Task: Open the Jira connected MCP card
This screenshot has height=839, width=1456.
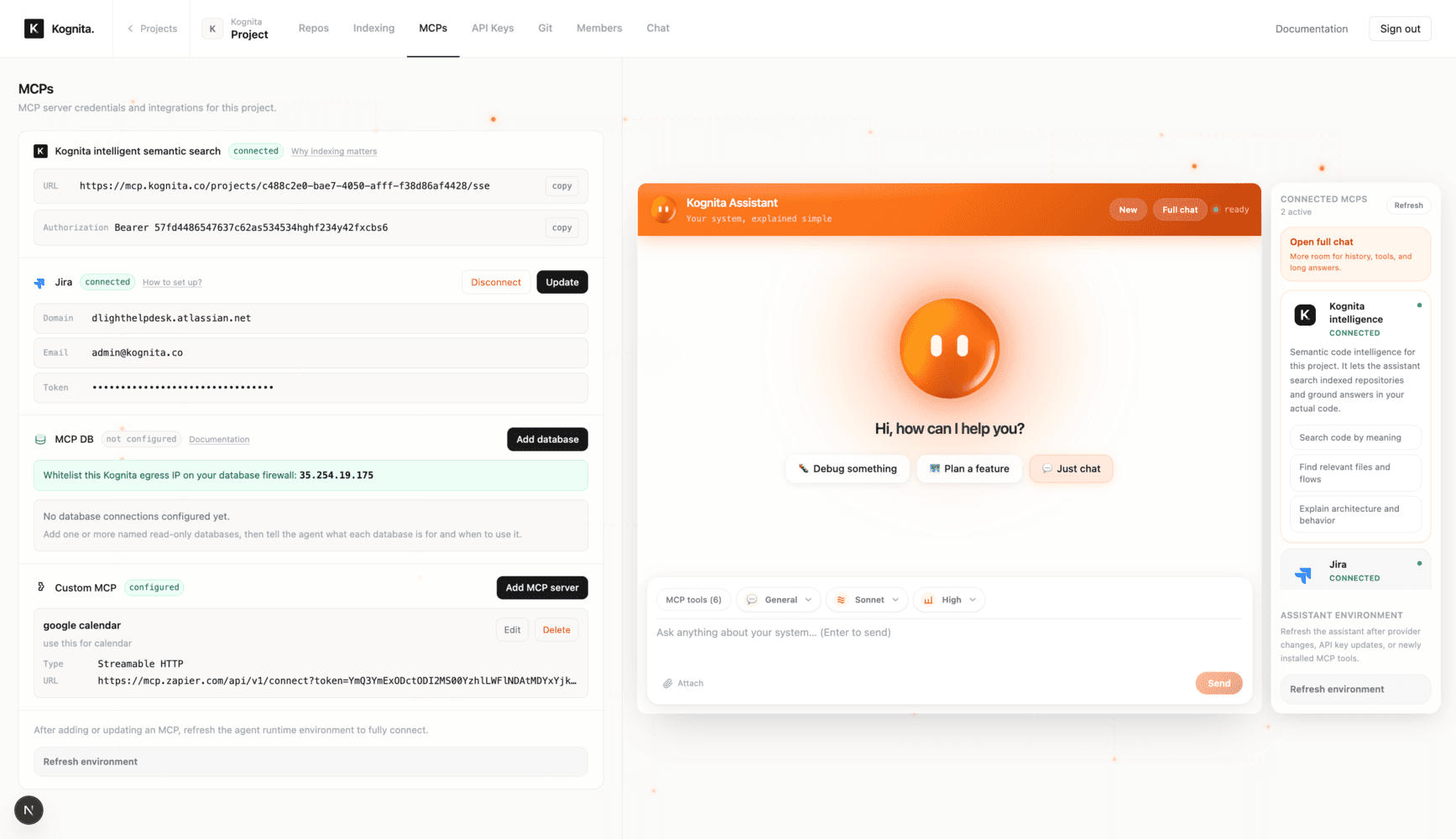Action: (x=1355, y=571)
